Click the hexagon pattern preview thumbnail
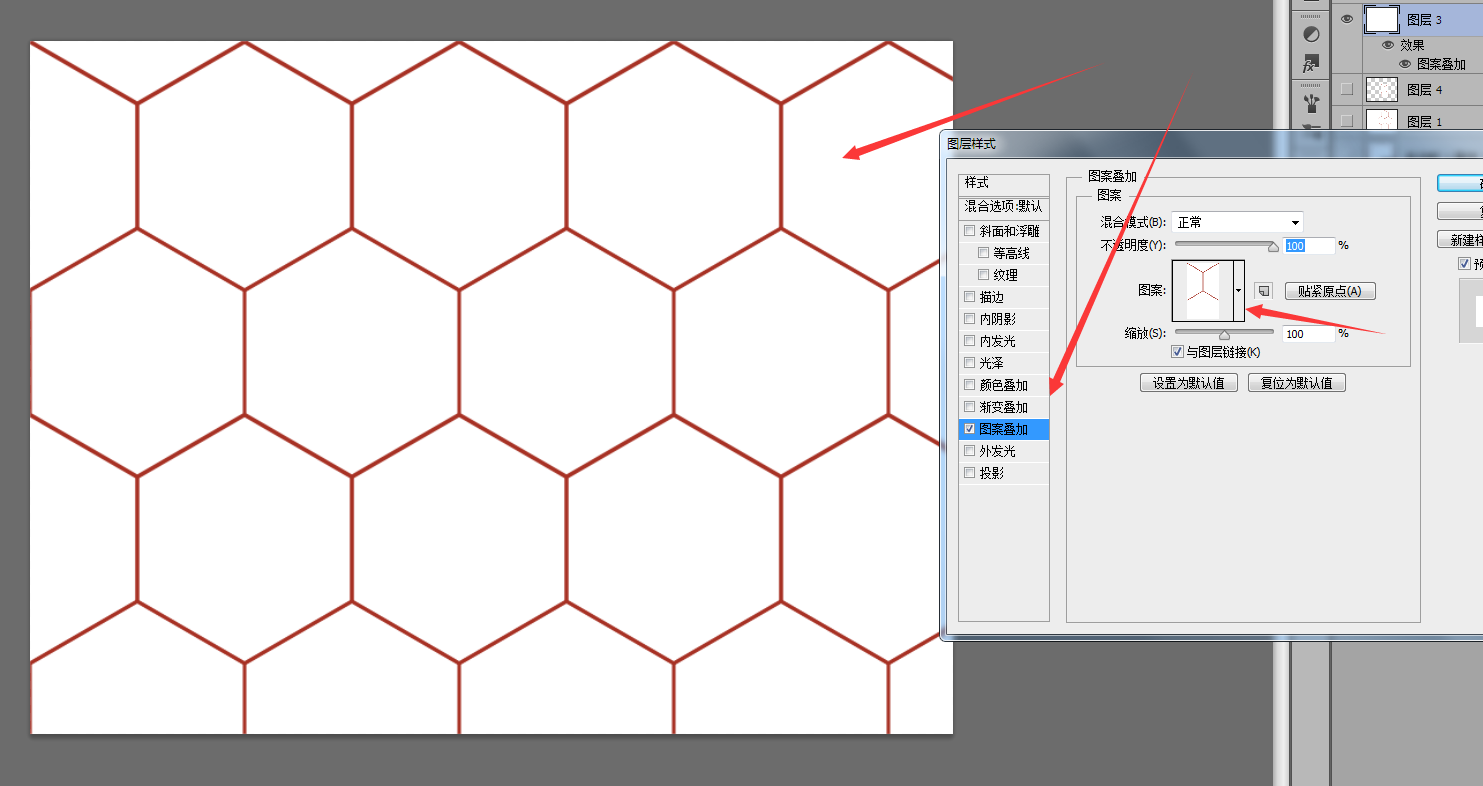Image resolution: width=1483 pixels, height=786 pixels. pyautogui.click(x=1203, y=290)
